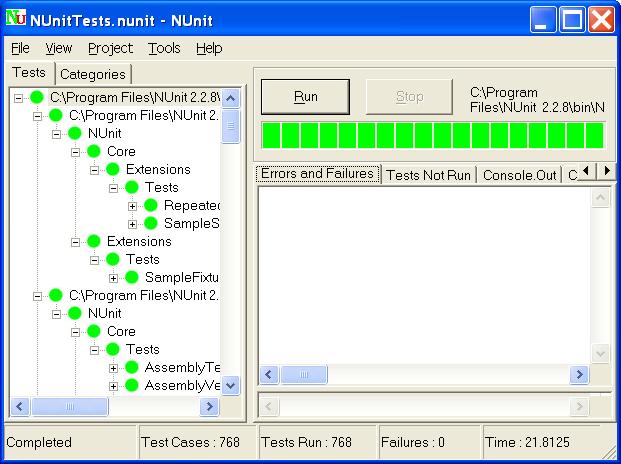The height and width of the screenshot is (464, 621).
Task: Click 'Tests Run : 768' in status bar
Action: pos(306,442)
